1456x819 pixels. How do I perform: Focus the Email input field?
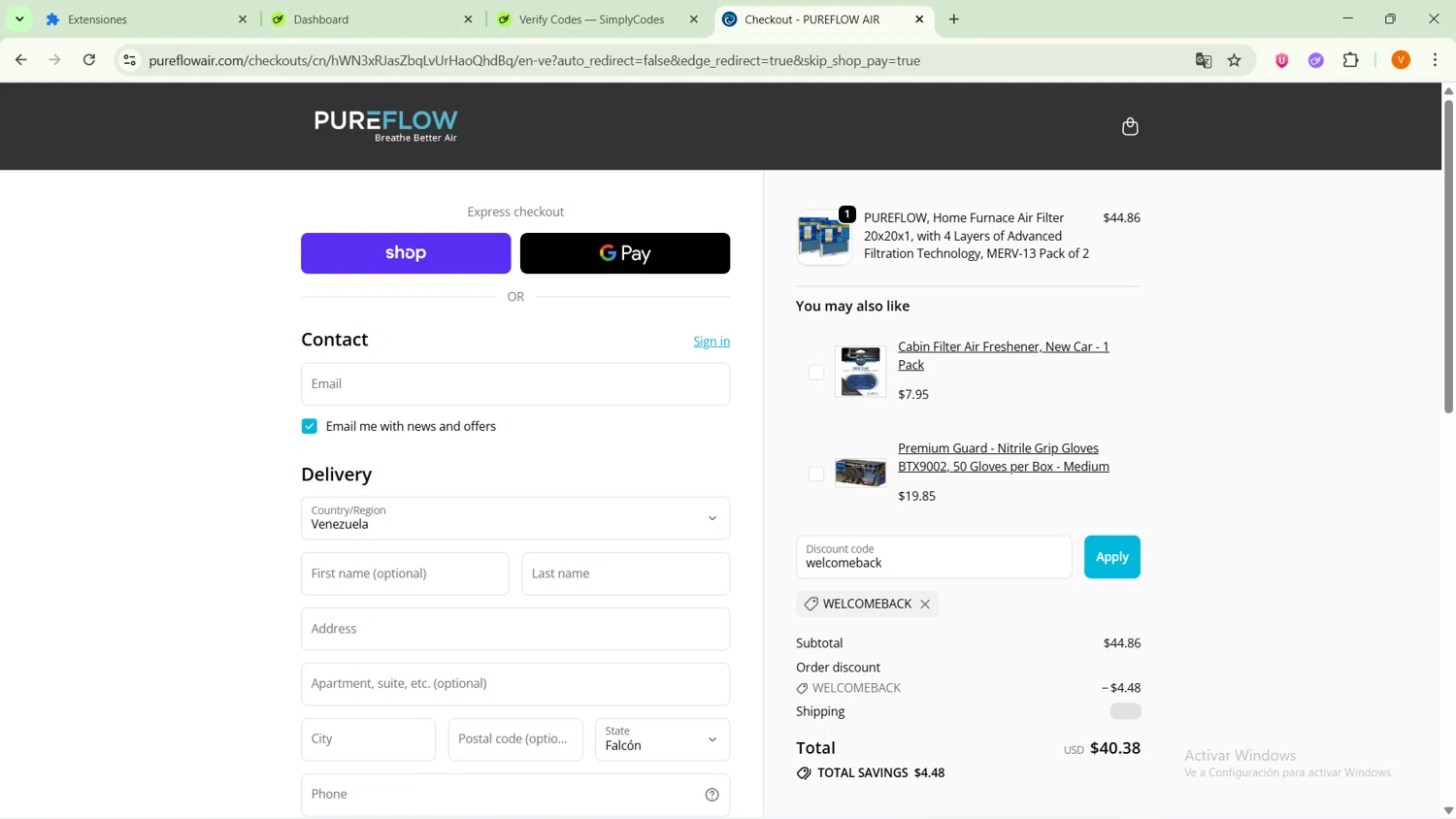515,384
